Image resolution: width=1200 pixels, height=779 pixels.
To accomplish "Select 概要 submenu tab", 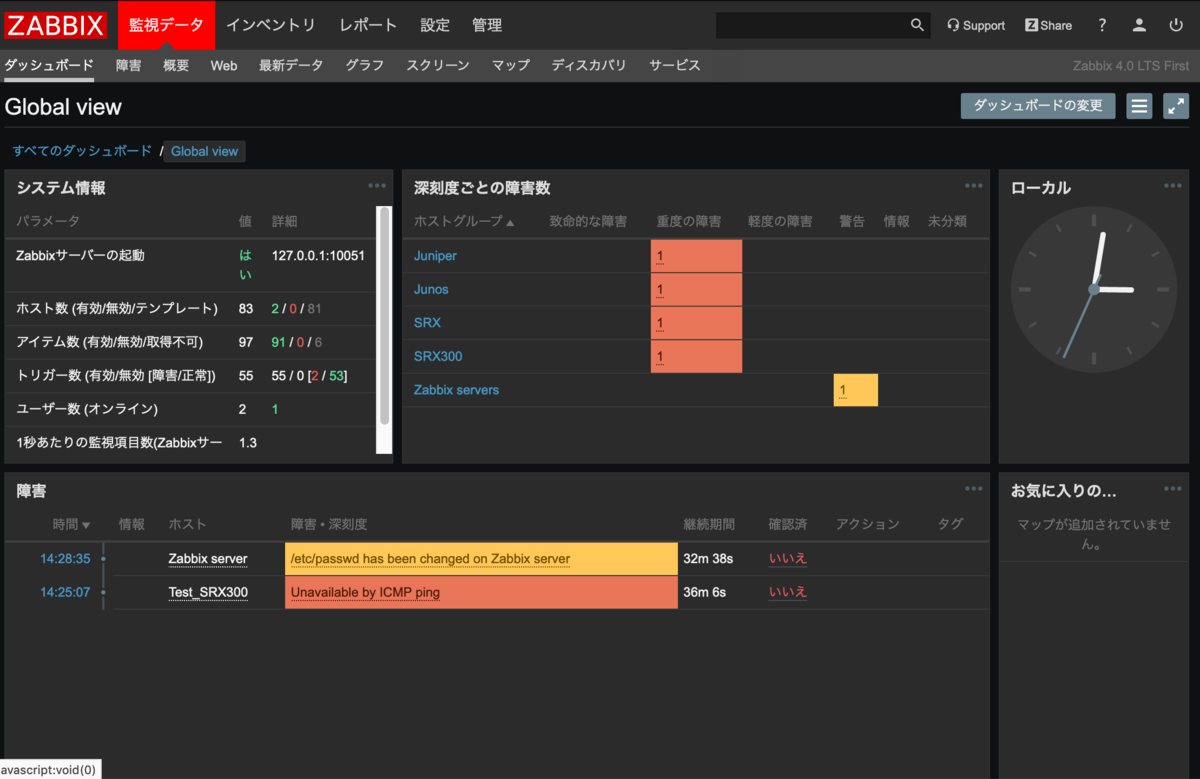I will click(176, 65).
